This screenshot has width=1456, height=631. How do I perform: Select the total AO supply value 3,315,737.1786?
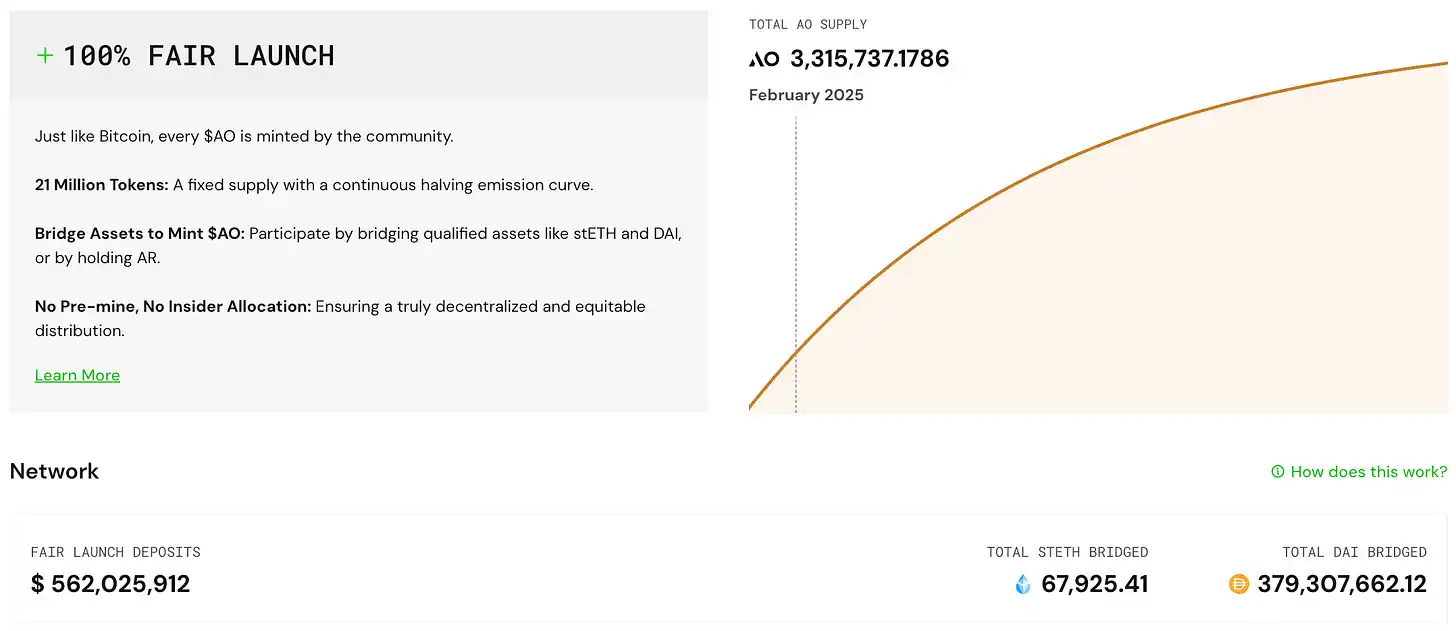tap(869, 59)
